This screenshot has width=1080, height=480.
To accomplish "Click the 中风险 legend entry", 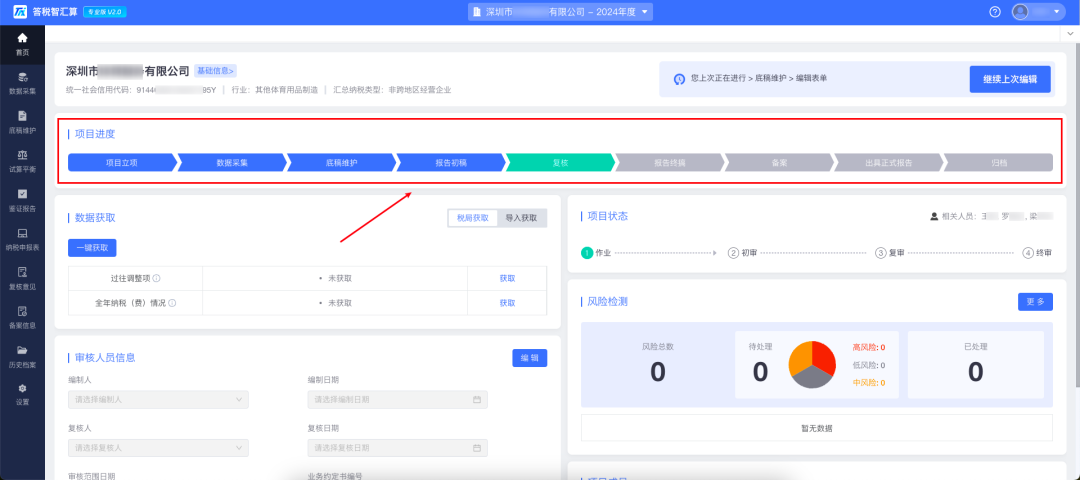I will click(869, 383).
